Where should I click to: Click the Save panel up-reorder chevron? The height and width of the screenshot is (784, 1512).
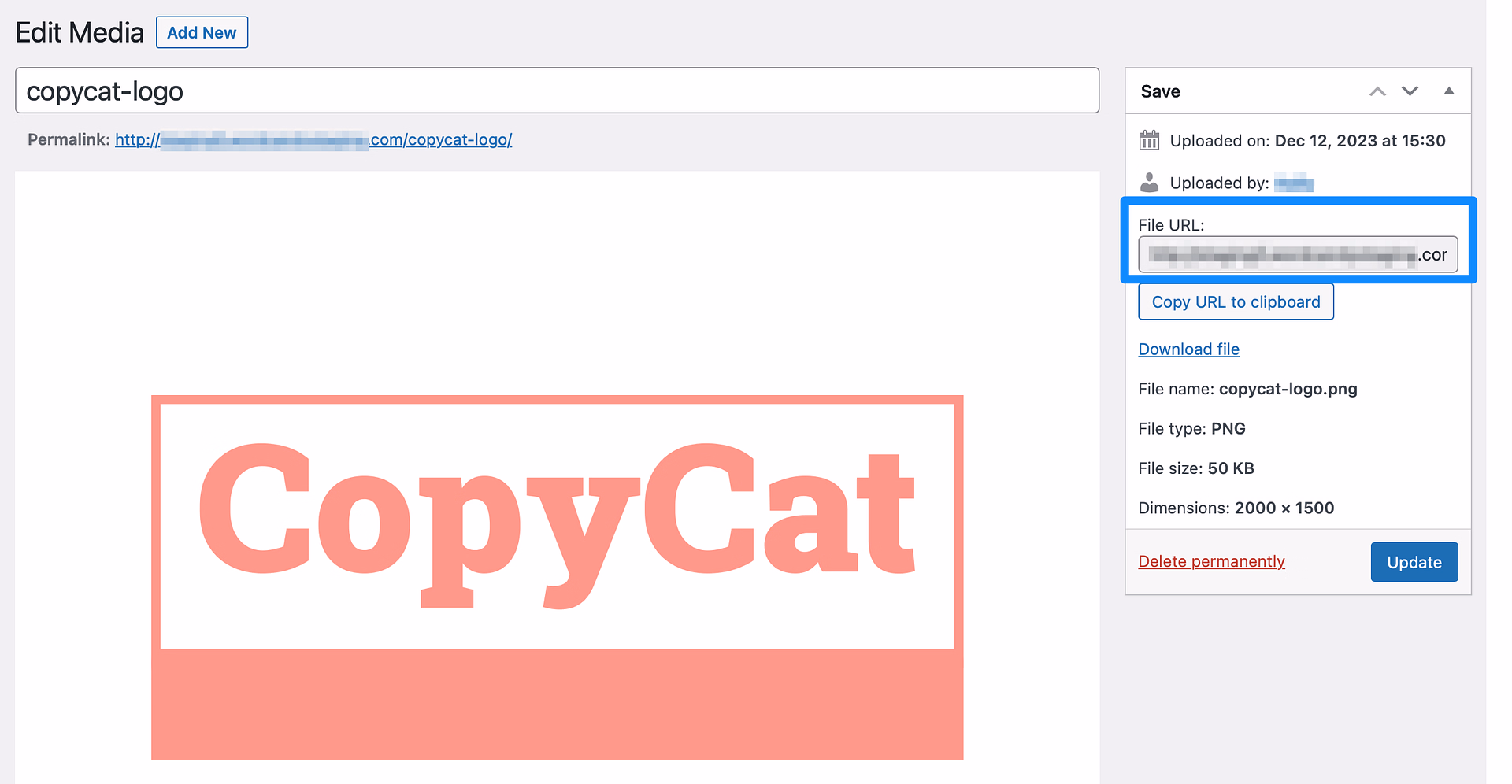(1377, 91)
